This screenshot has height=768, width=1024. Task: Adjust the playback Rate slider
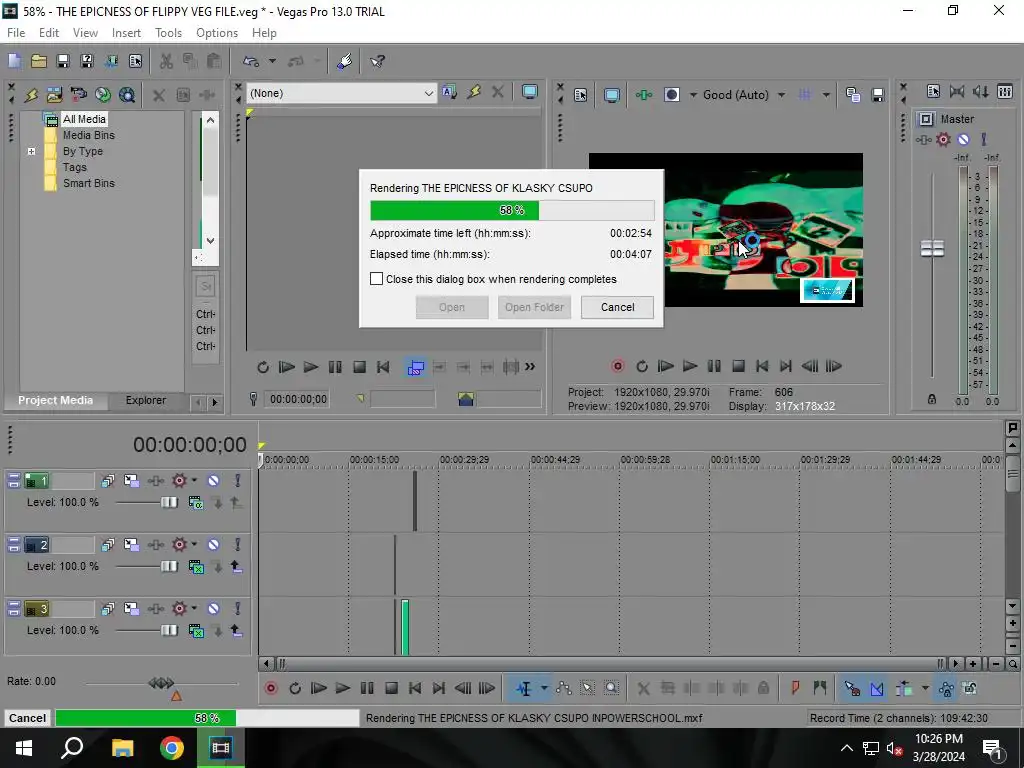[161, 683]
